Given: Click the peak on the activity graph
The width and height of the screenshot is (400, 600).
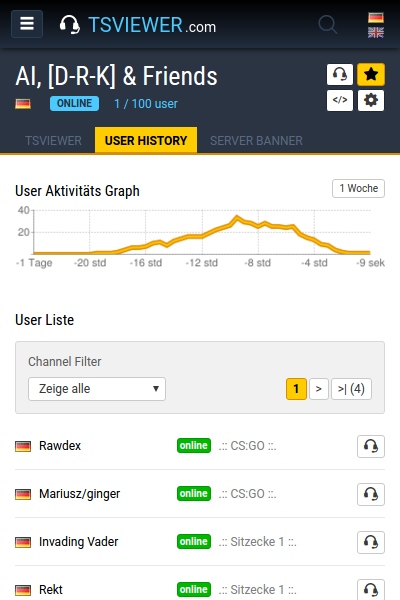Looking at the screenshot, I should click(x=237, y=217).
